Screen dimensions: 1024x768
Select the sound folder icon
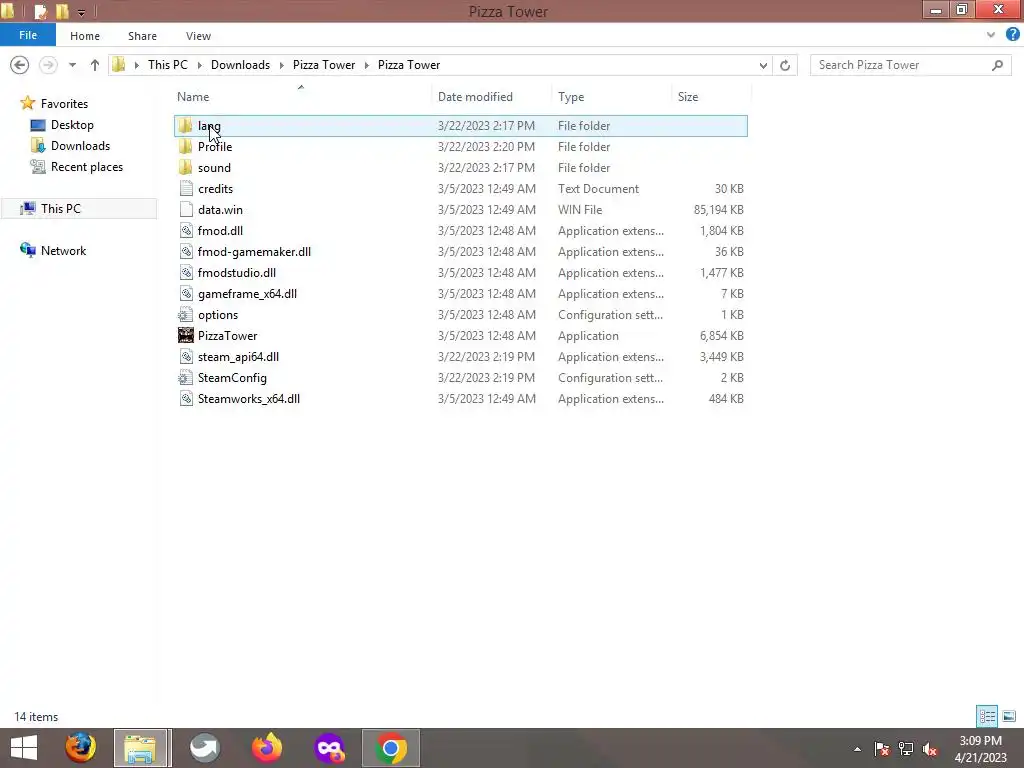[185, 167]
